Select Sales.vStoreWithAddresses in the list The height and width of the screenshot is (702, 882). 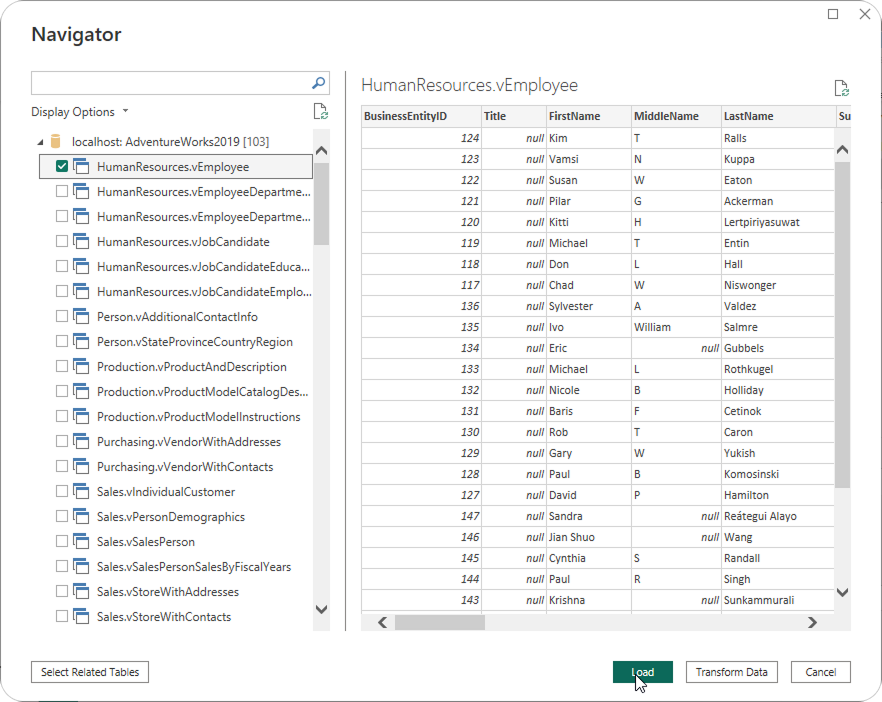pyautogui.click(x=167, y=592)
